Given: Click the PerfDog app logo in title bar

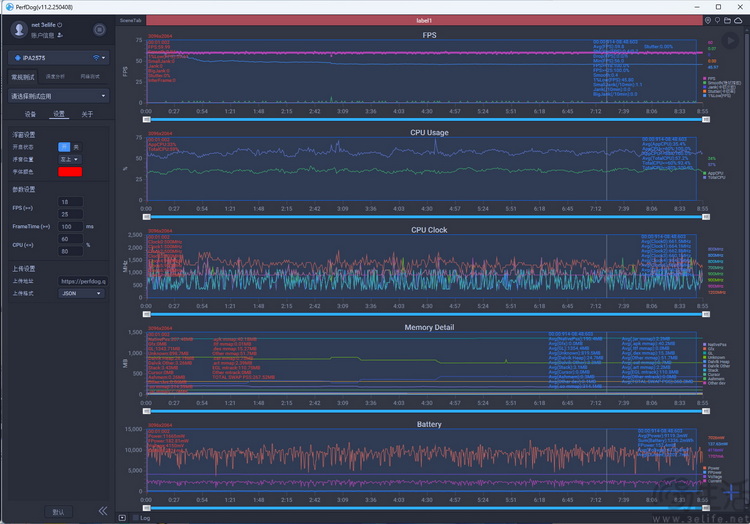Looking at the screenshot, I should (x=10, y=7).
